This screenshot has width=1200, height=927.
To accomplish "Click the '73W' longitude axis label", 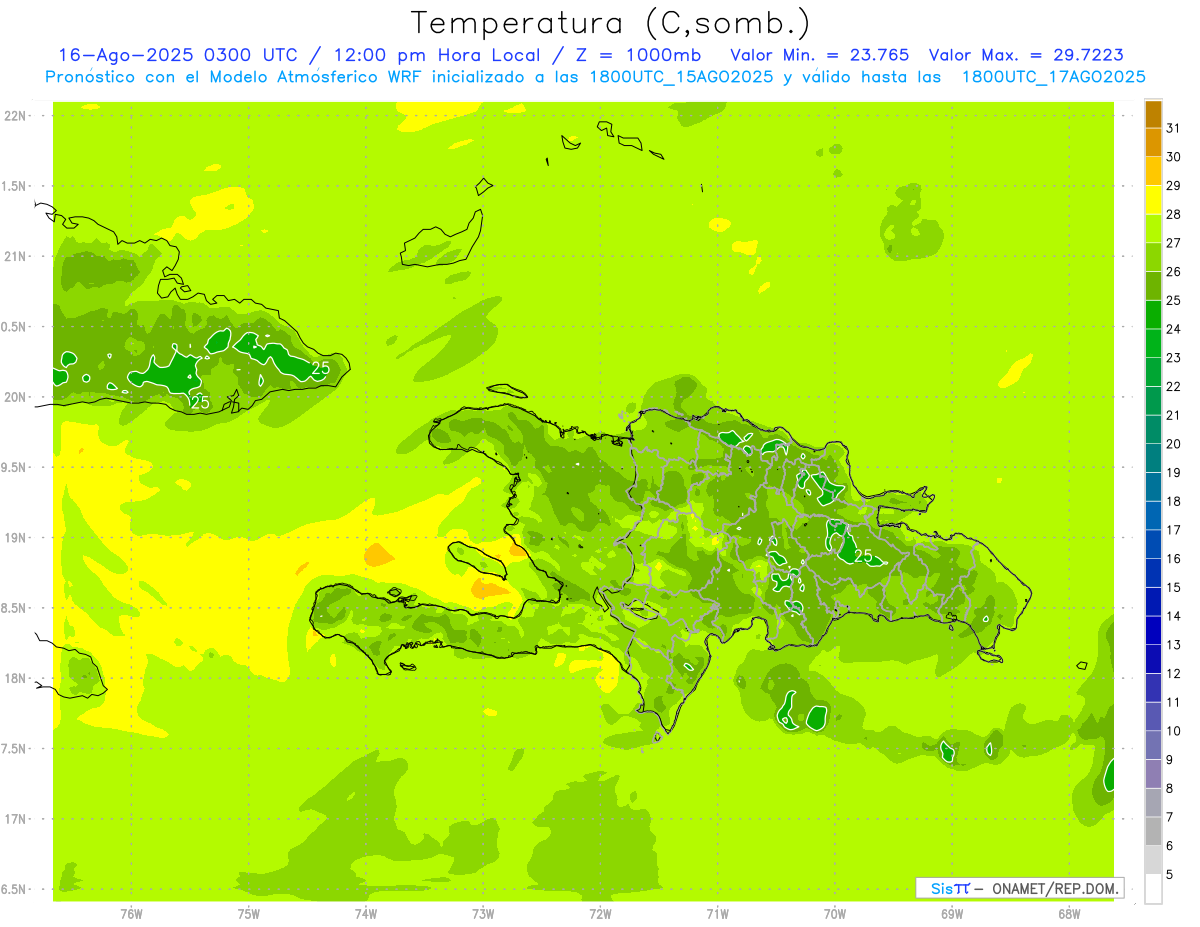I will 483,914.
